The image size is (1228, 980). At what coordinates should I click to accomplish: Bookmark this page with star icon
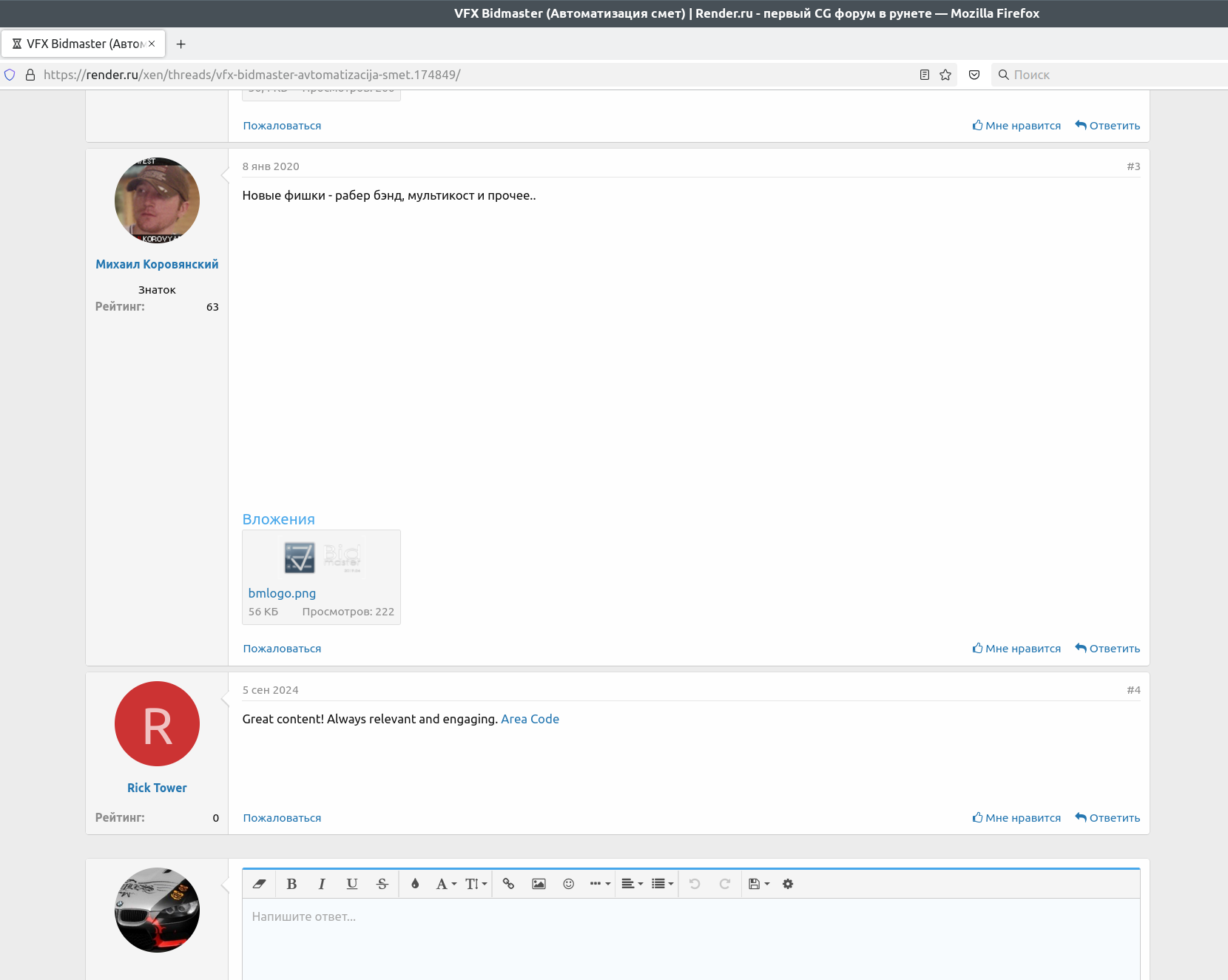(945, 75)
